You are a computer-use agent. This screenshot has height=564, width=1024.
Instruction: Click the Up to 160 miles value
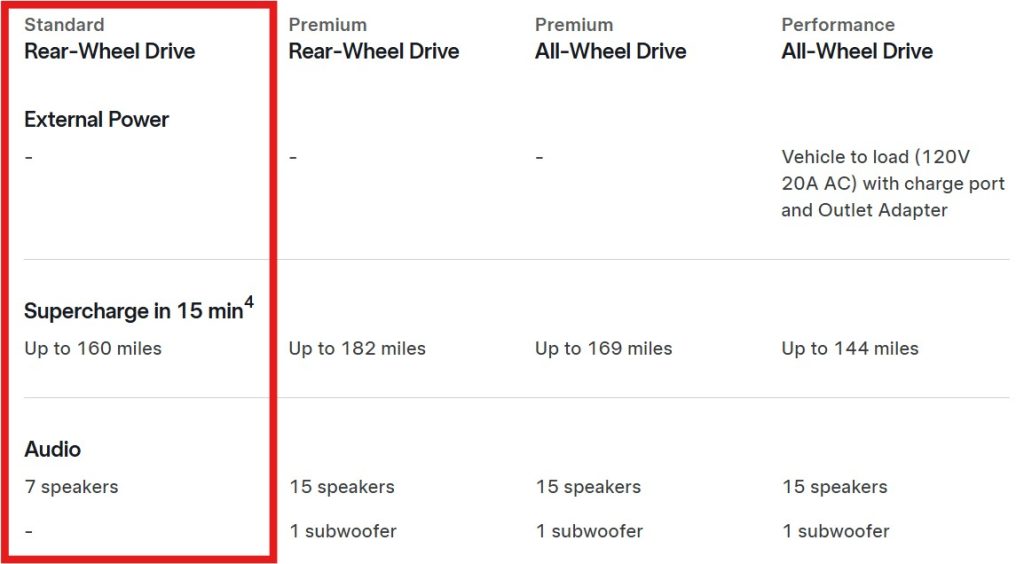tap(93, 348)
